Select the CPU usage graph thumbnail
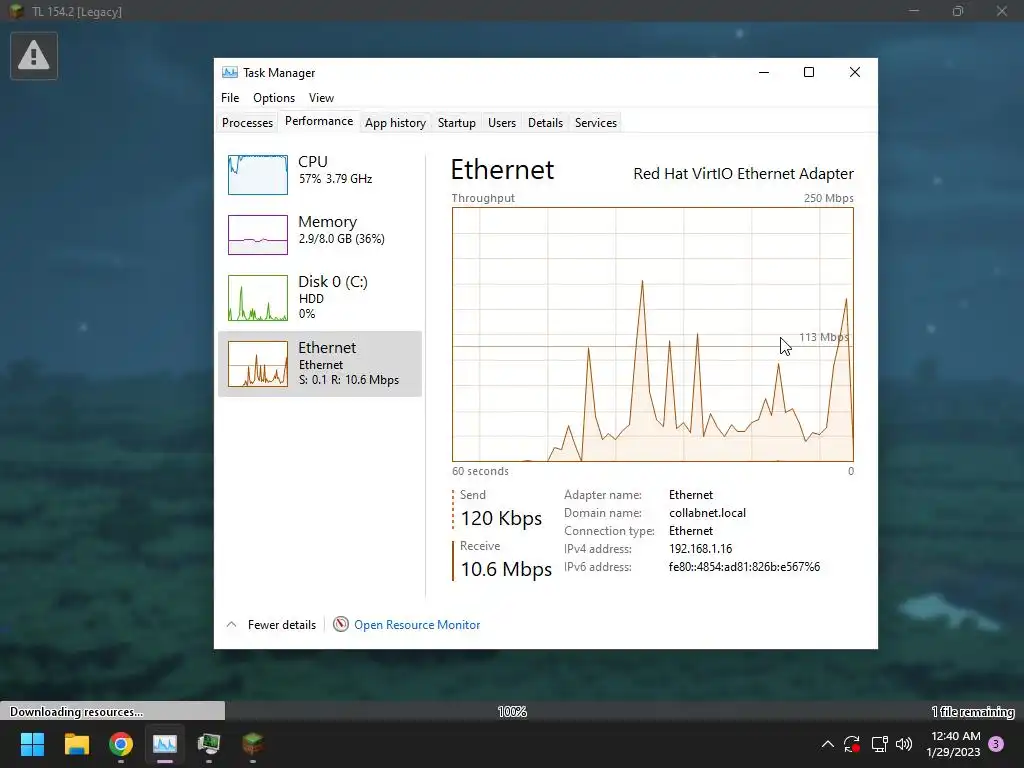The height and width of the screenshot is (768, 1024). 258,174
